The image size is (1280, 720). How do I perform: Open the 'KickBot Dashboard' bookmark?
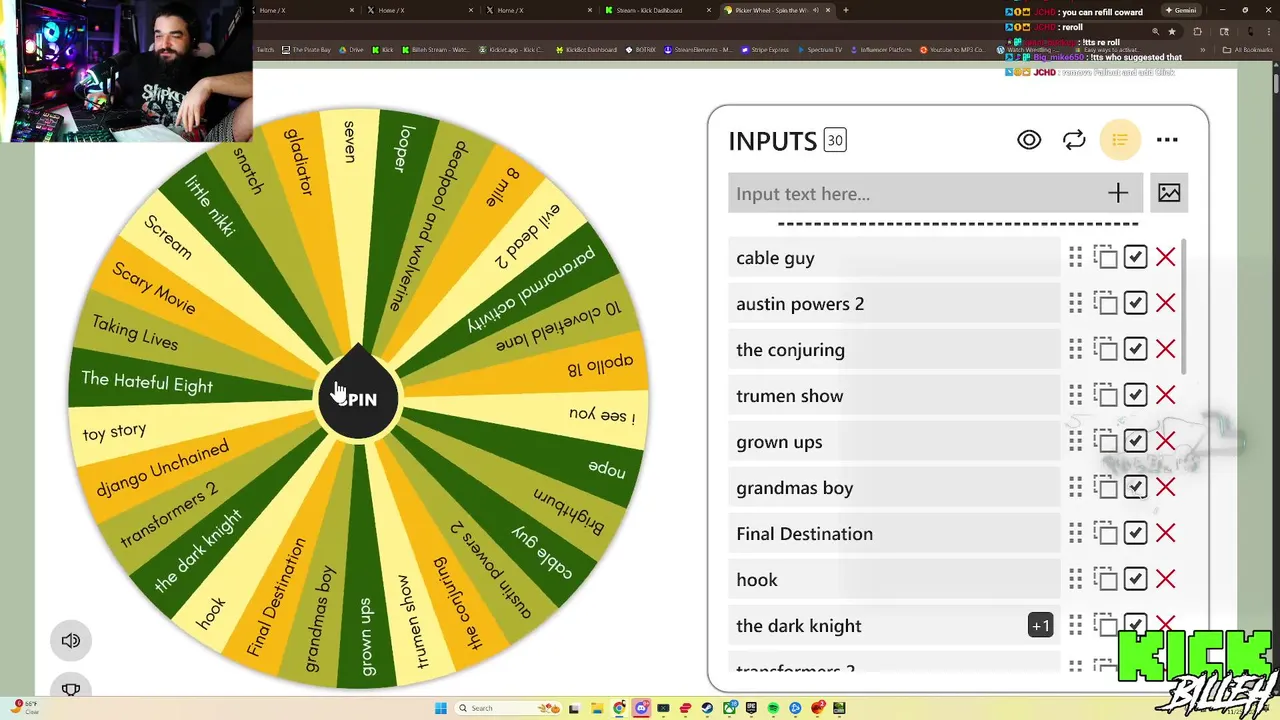[586, 49]
